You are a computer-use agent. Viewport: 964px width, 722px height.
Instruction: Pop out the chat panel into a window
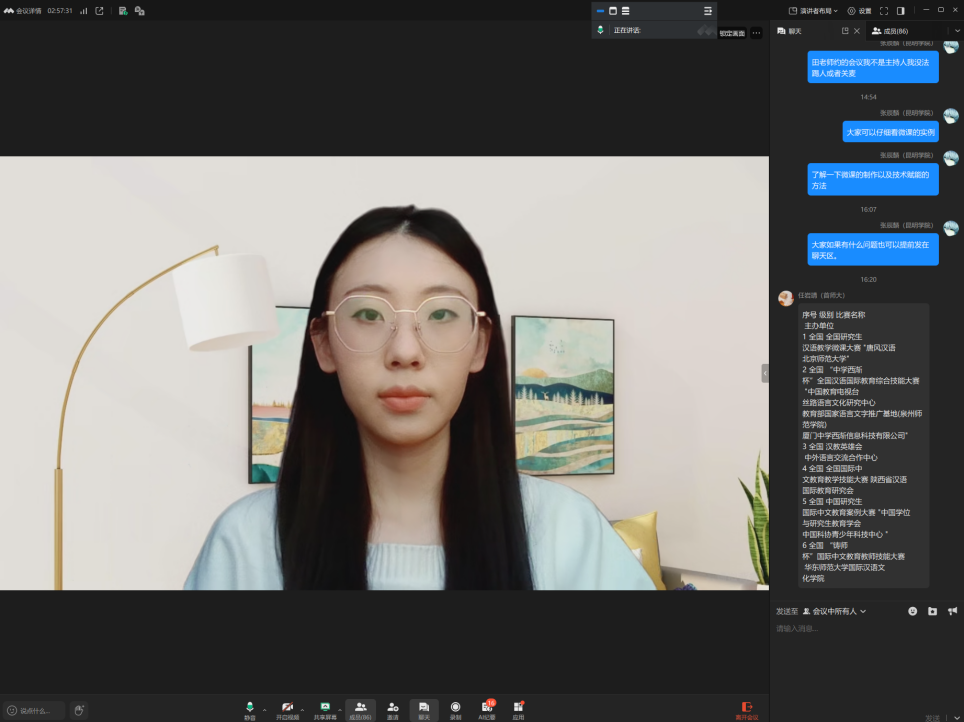[845, 31]
